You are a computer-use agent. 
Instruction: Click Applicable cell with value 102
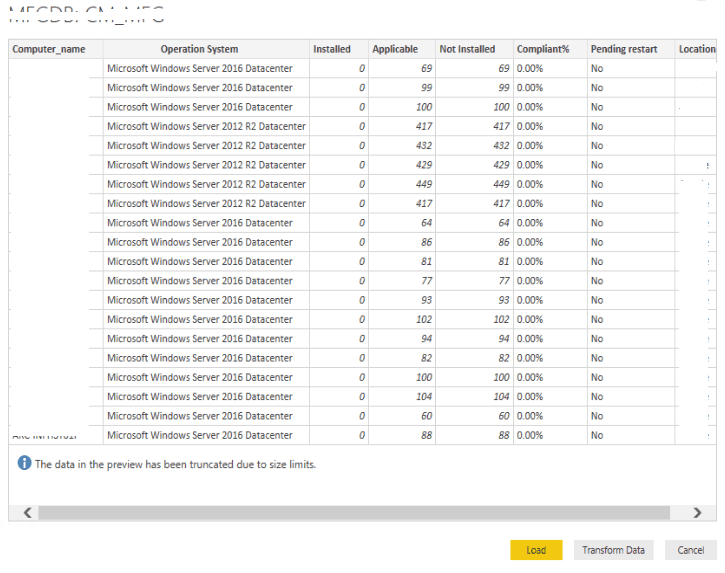point(402,320)
